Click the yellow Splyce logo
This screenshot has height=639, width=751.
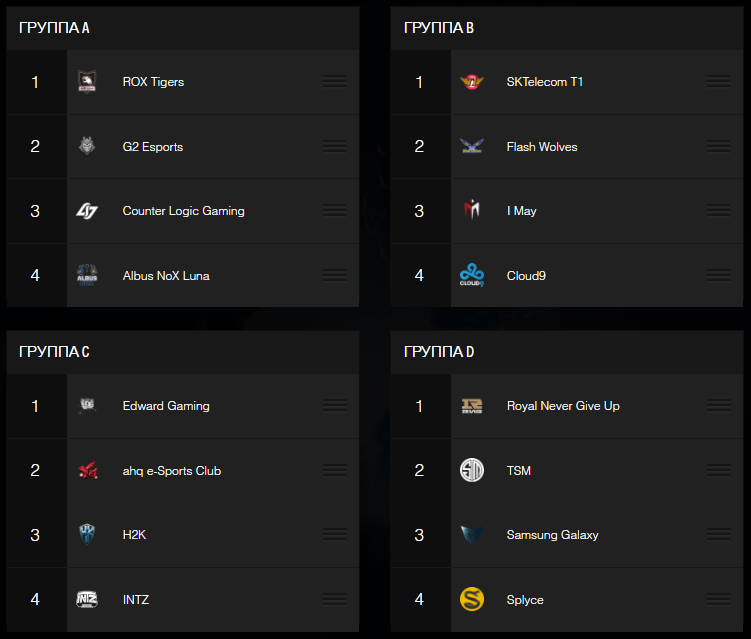(x=472, y=599)
